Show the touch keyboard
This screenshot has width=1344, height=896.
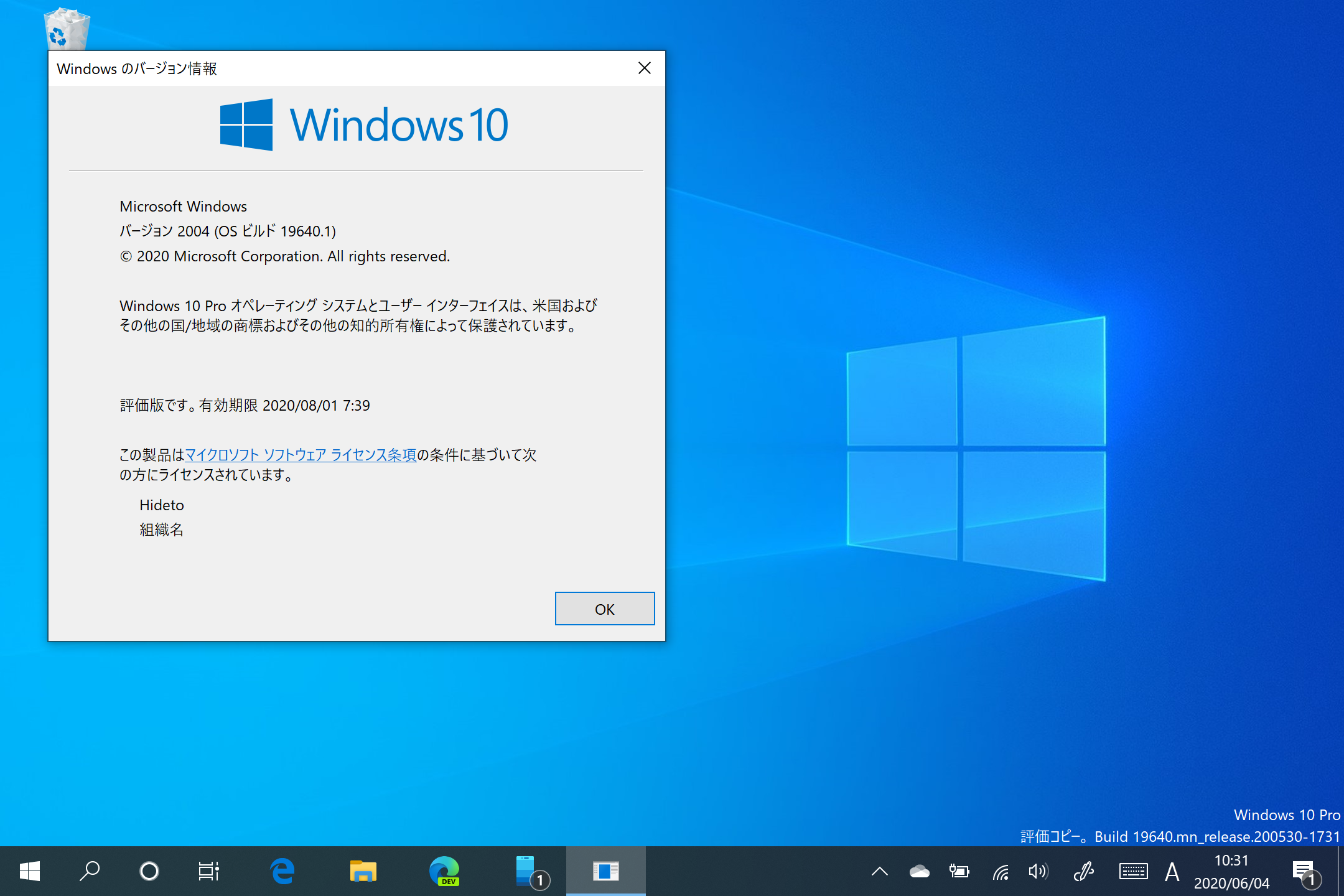(1134, 870)
